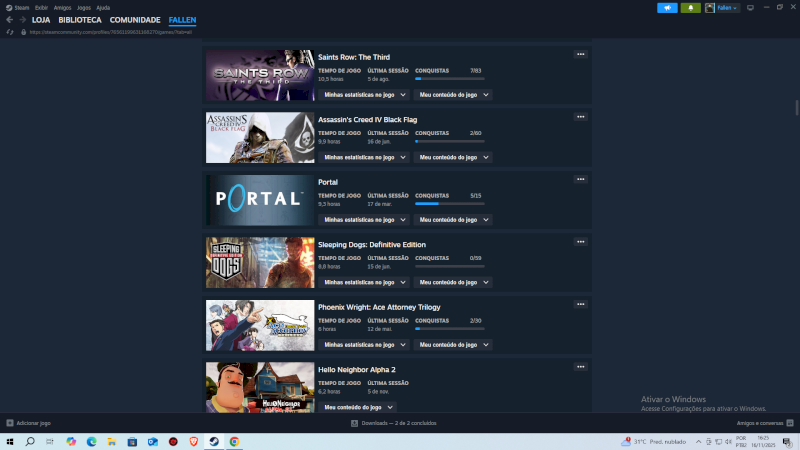Open the Steam menu
The width and height of the screenshot is (800, 450).
pos(21,8)
